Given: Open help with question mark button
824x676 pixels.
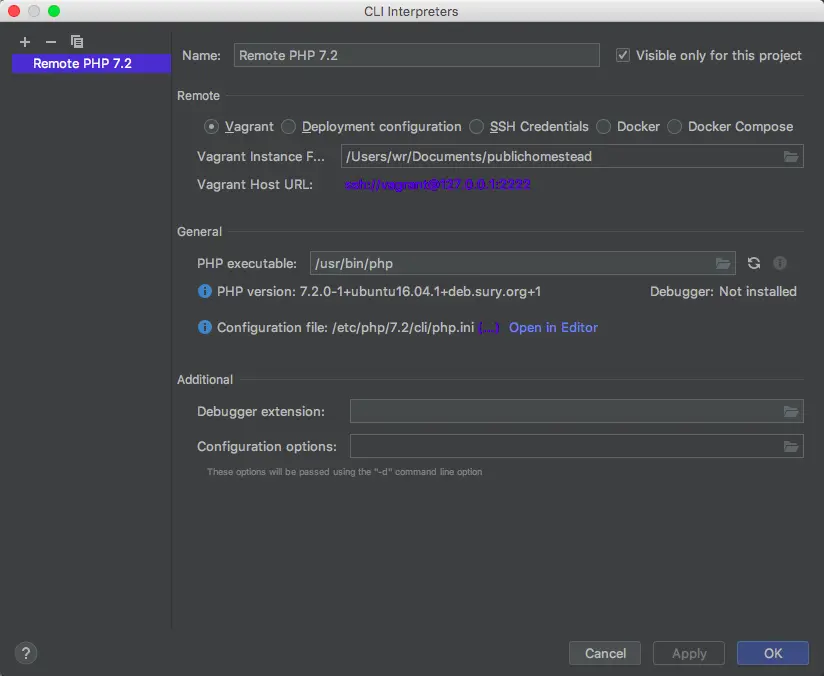Looking at the screenshot, I should tap(26, 653).
